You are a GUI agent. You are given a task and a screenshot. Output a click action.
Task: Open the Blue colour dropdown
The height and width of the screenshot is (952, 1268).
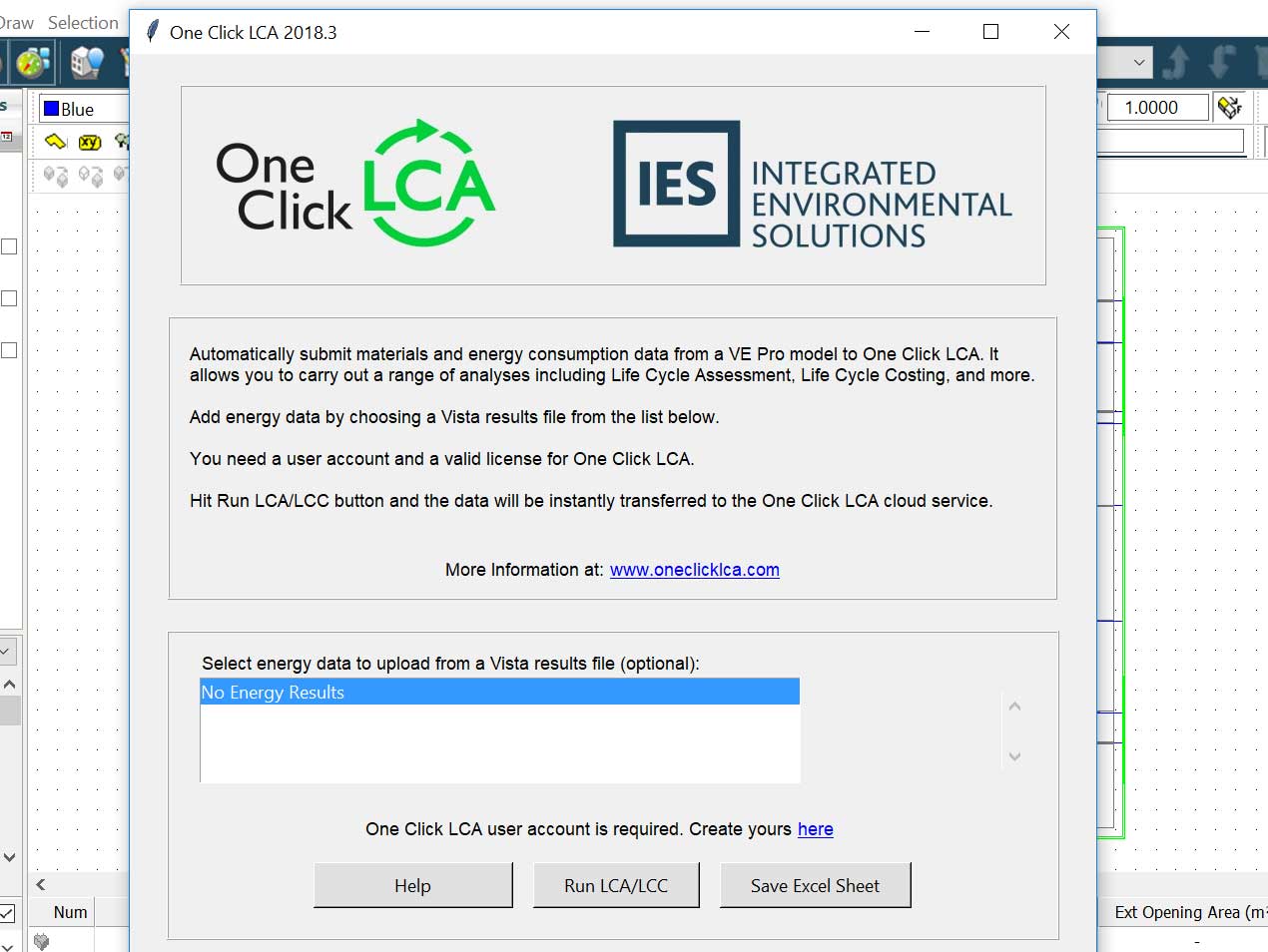84,109
